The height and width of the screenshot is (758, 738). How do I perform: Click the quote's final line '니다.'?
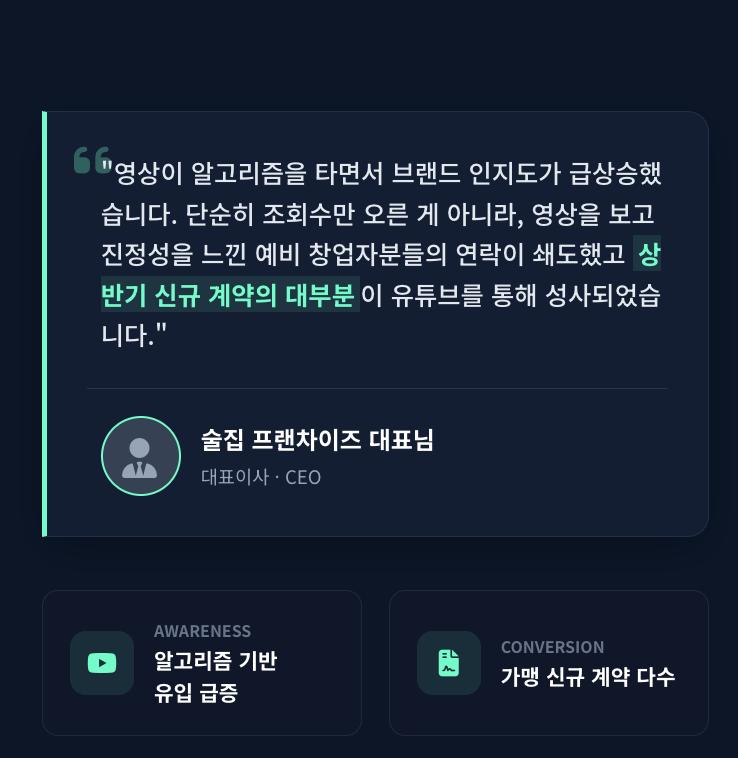(x=128, y=337)
